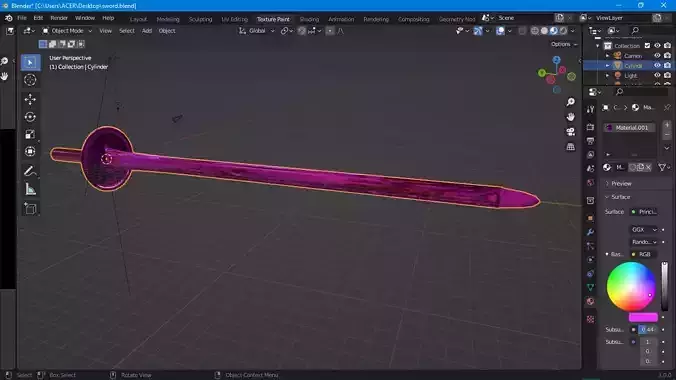Unlink material with the X button

pos(648,167)
